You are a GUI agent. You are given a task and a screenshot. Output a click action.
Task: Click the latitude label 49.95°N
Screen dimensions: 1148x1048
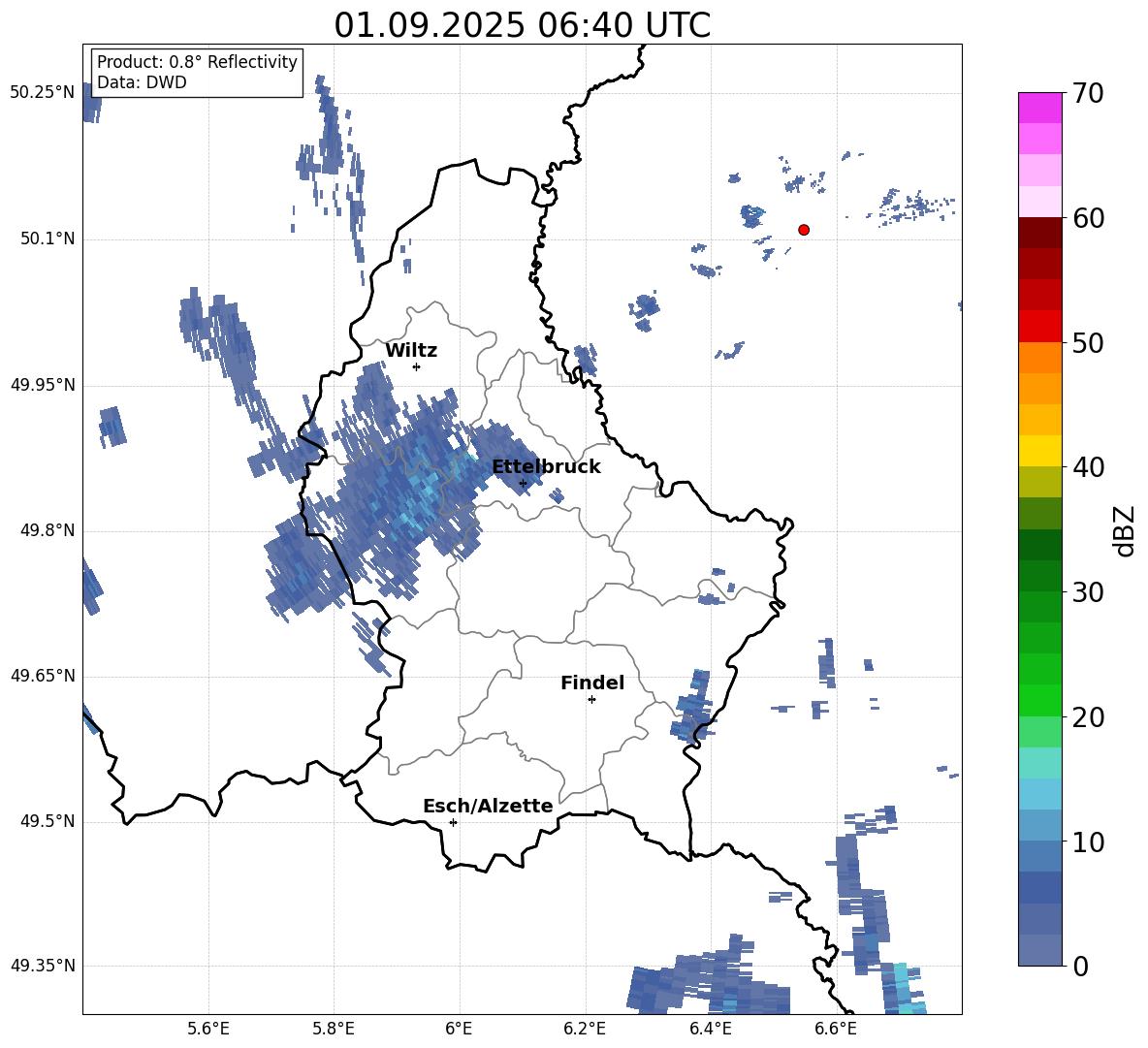click(x=43, y=384)
